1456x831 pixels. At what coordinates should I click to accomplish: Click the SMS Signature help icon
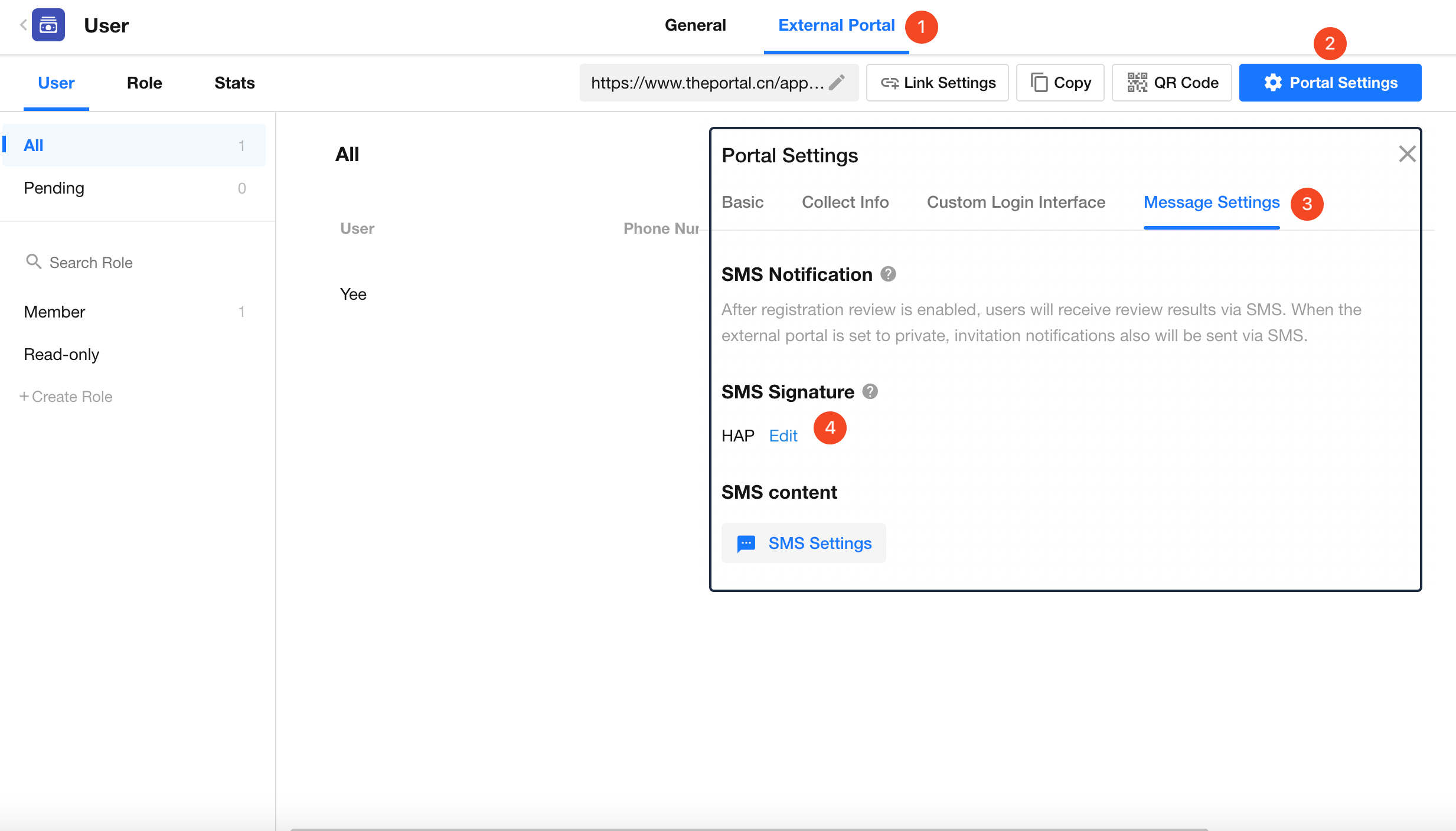pos(870,392)
